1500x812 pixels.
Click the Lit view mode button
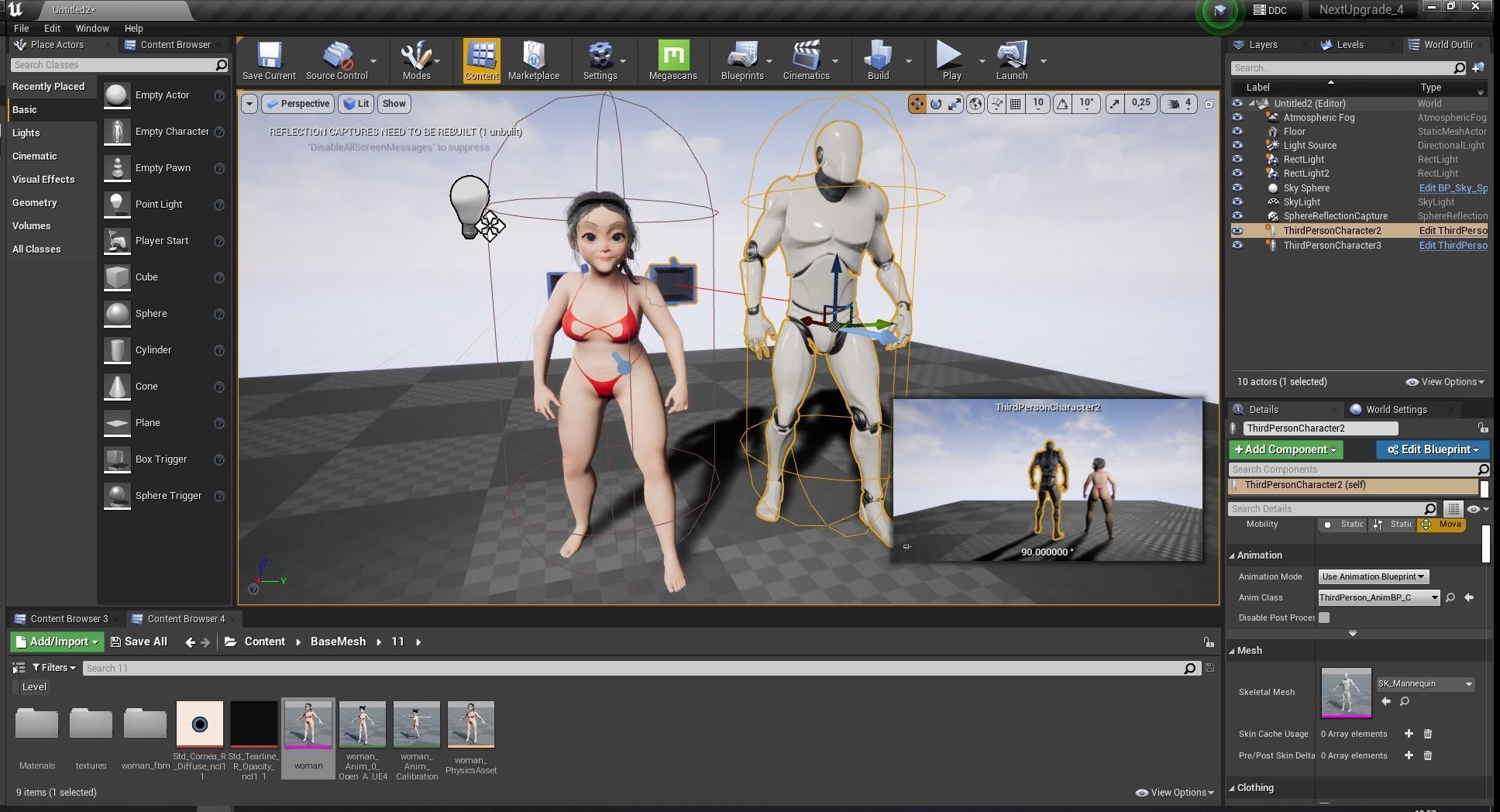pos(356,104)
